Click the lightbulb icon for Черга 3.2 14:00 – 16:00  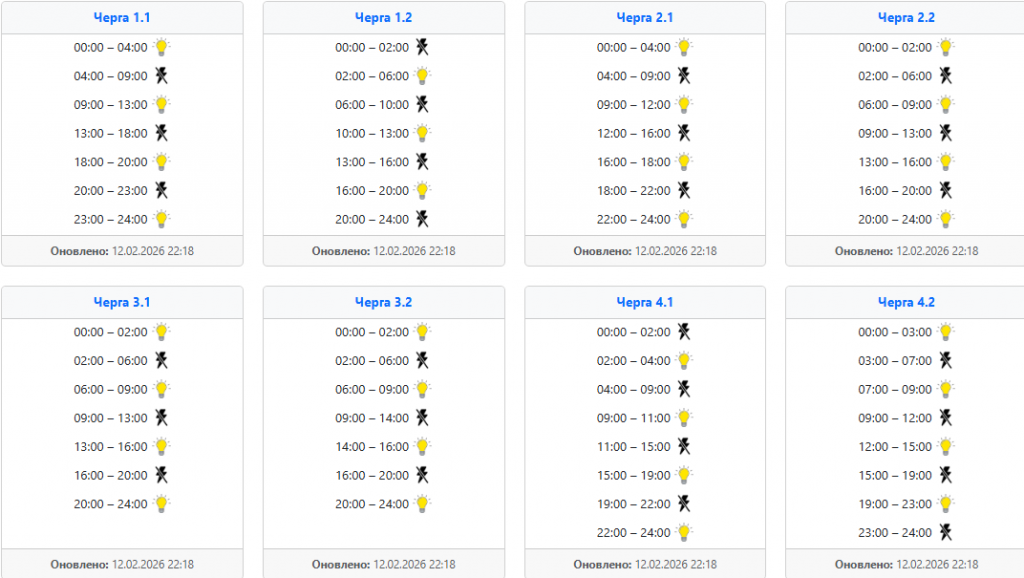[x=423, y=447]
